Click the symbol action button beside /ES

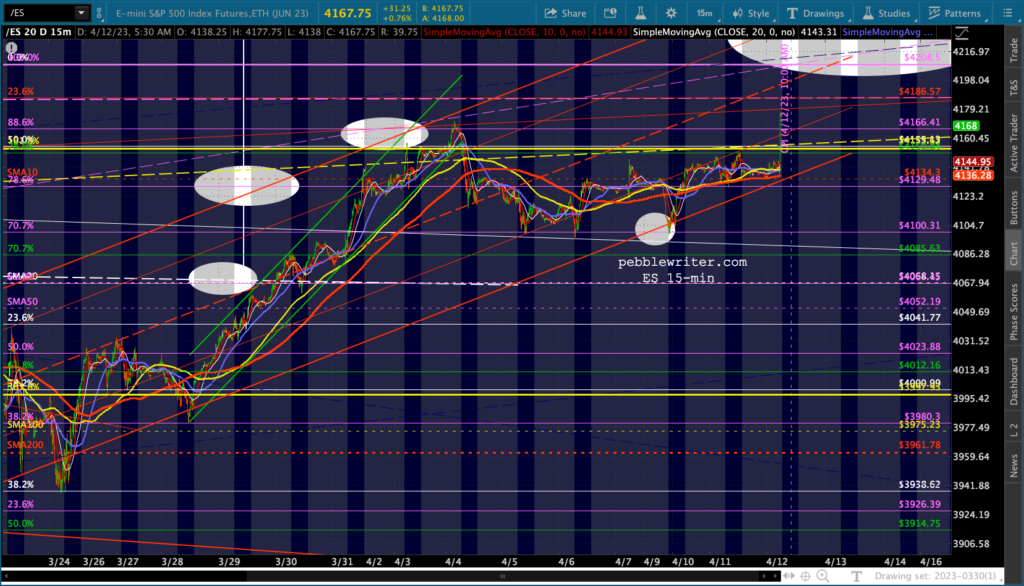tap(102, 13)
